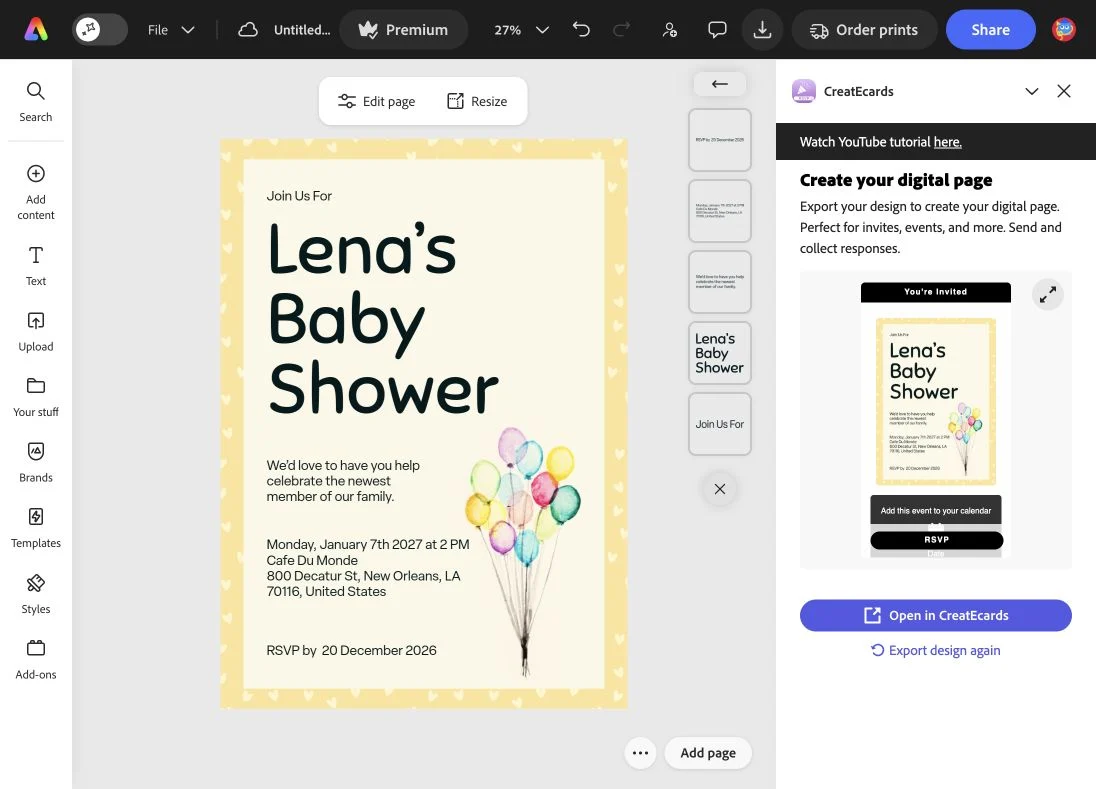Image resolution: width=1096 pixels, height=789 pixels.
Task: Open the Adobe Express home logo
Action: pos(36,29)
